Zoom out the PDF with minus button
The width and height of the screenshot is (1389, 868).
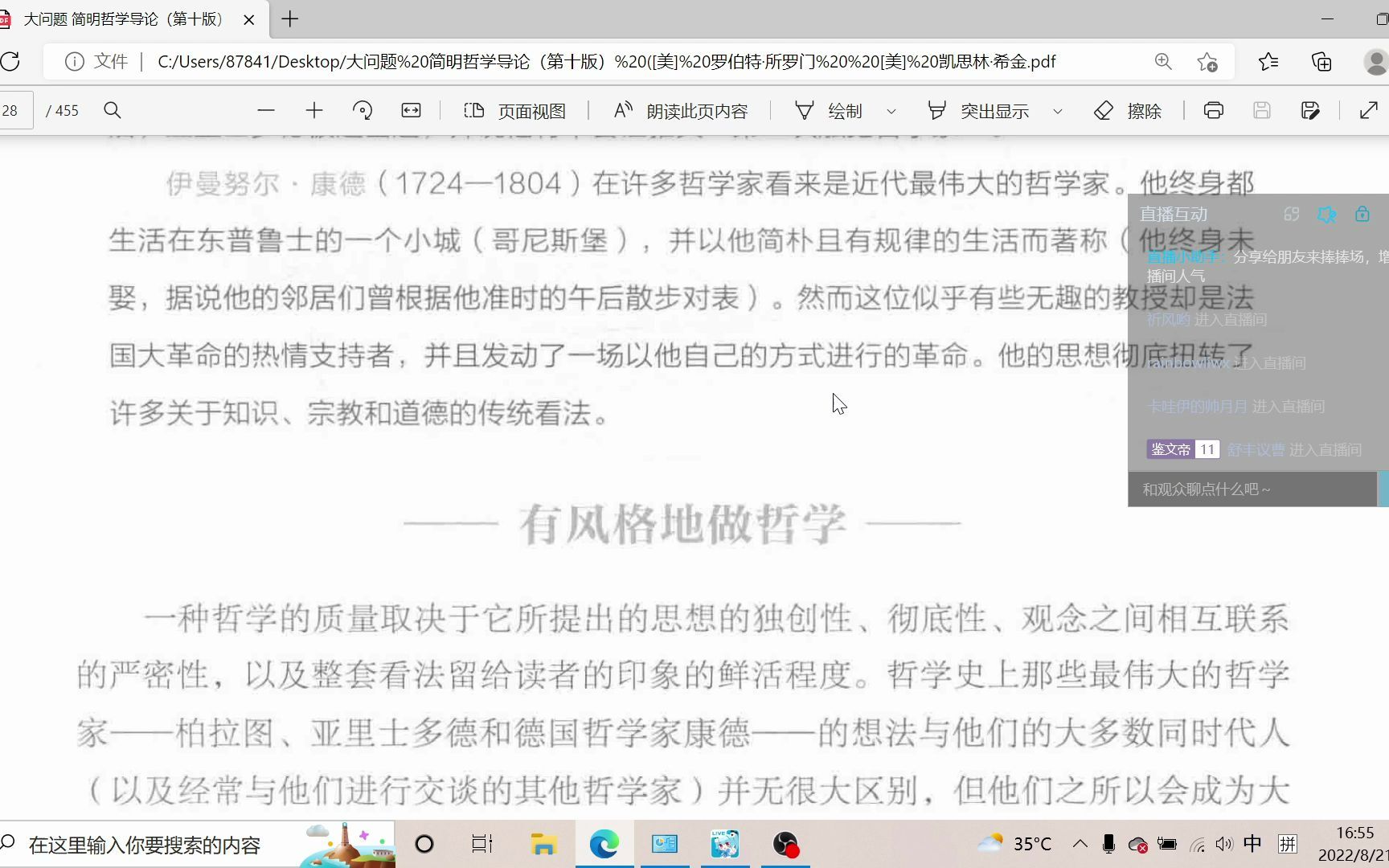point(266,111)
